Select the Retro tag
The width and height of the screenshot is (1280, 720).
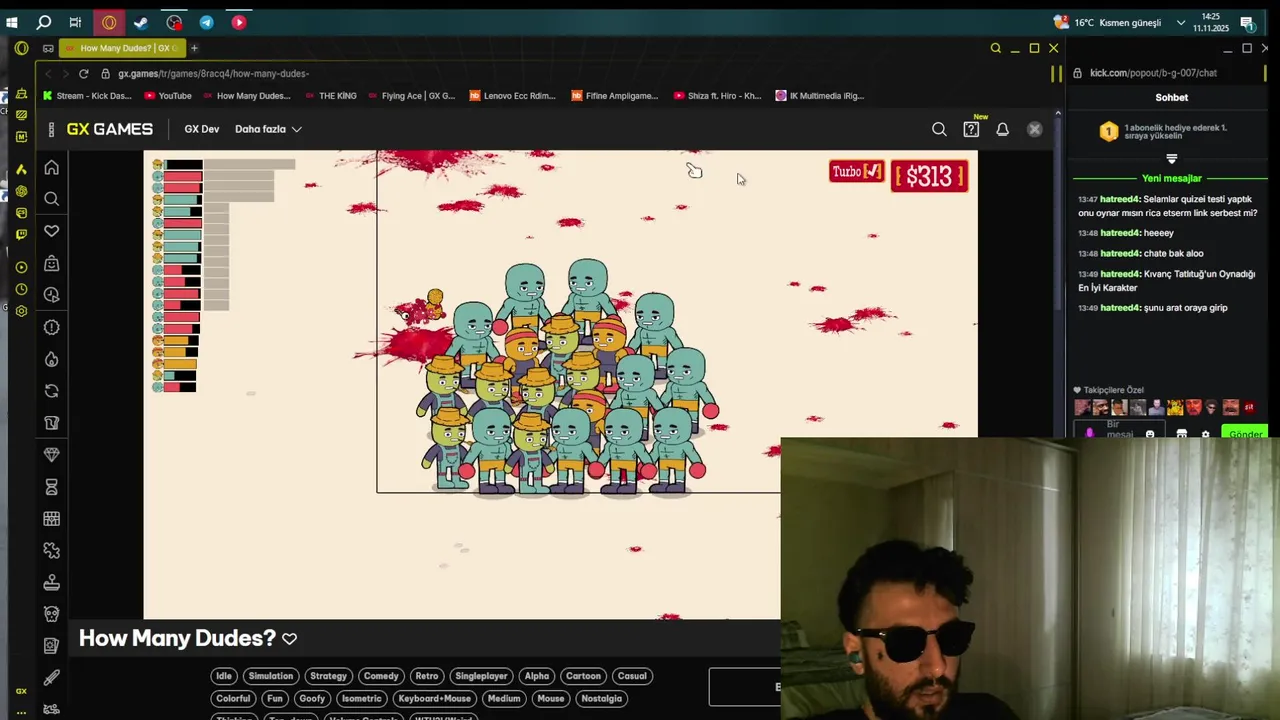(x=427, y=676)
